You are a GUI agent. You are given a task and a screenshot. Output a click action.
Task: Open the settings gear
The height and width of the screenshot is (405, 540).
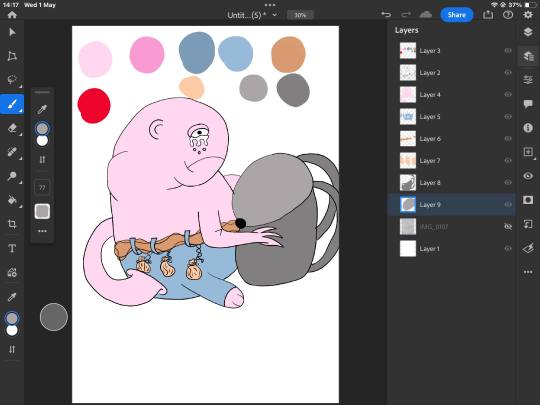click(x=528, y=14)
